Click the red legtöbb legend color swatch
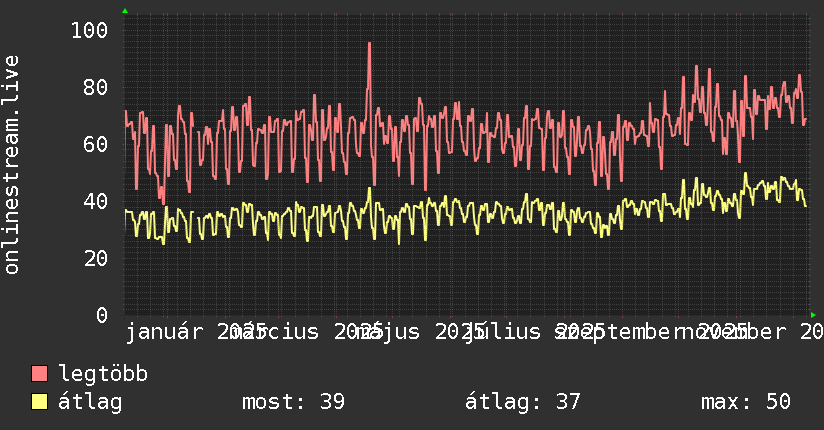This screenshot has width=824, height=430. (39, 374)
